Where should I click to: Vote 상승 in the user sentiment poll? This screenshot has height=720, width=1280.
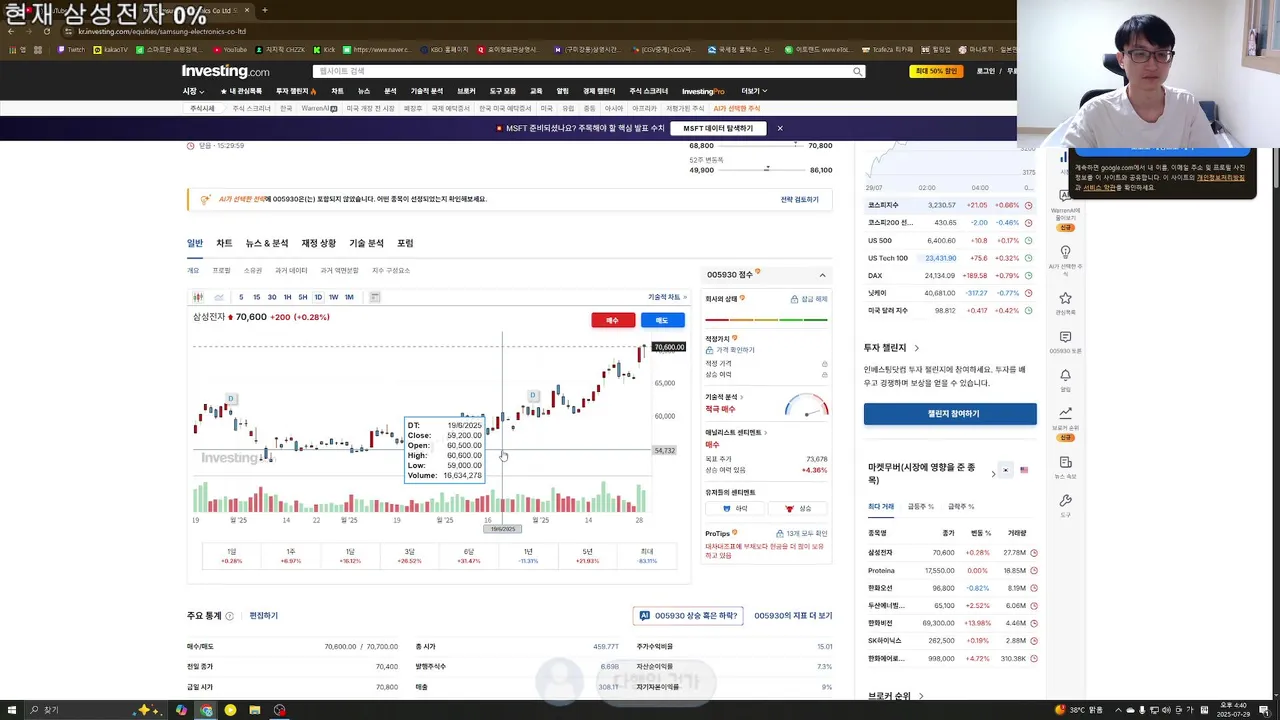pos(797,508)
